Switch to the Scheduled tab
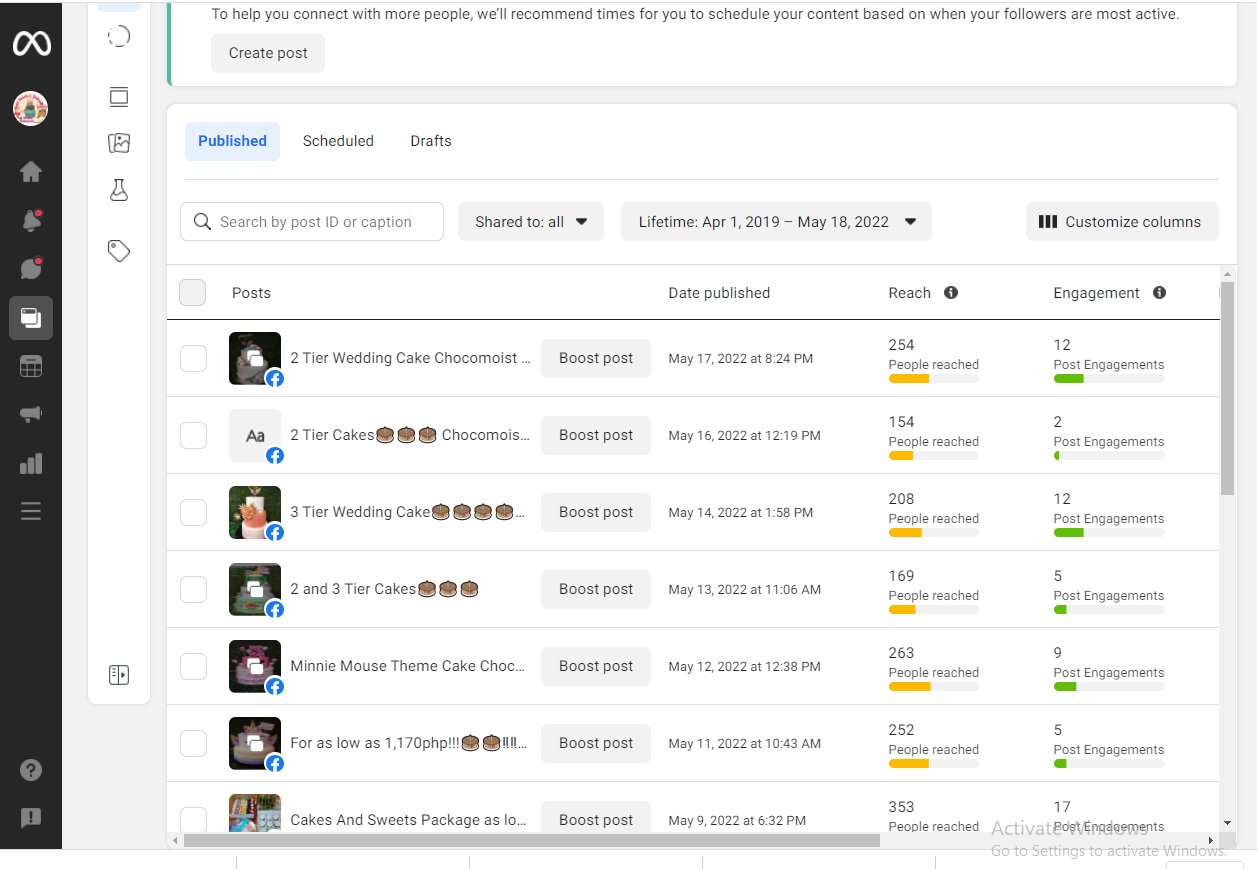 338,141
